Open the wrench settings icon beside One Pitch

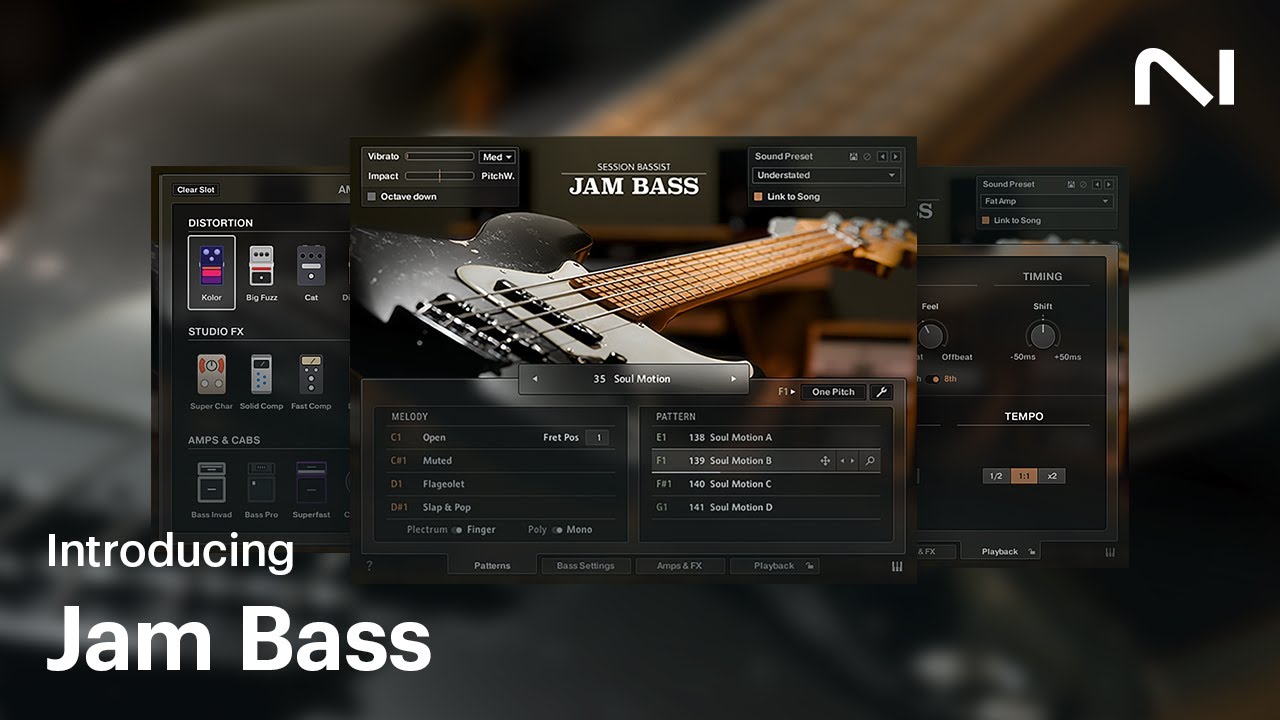881,392
